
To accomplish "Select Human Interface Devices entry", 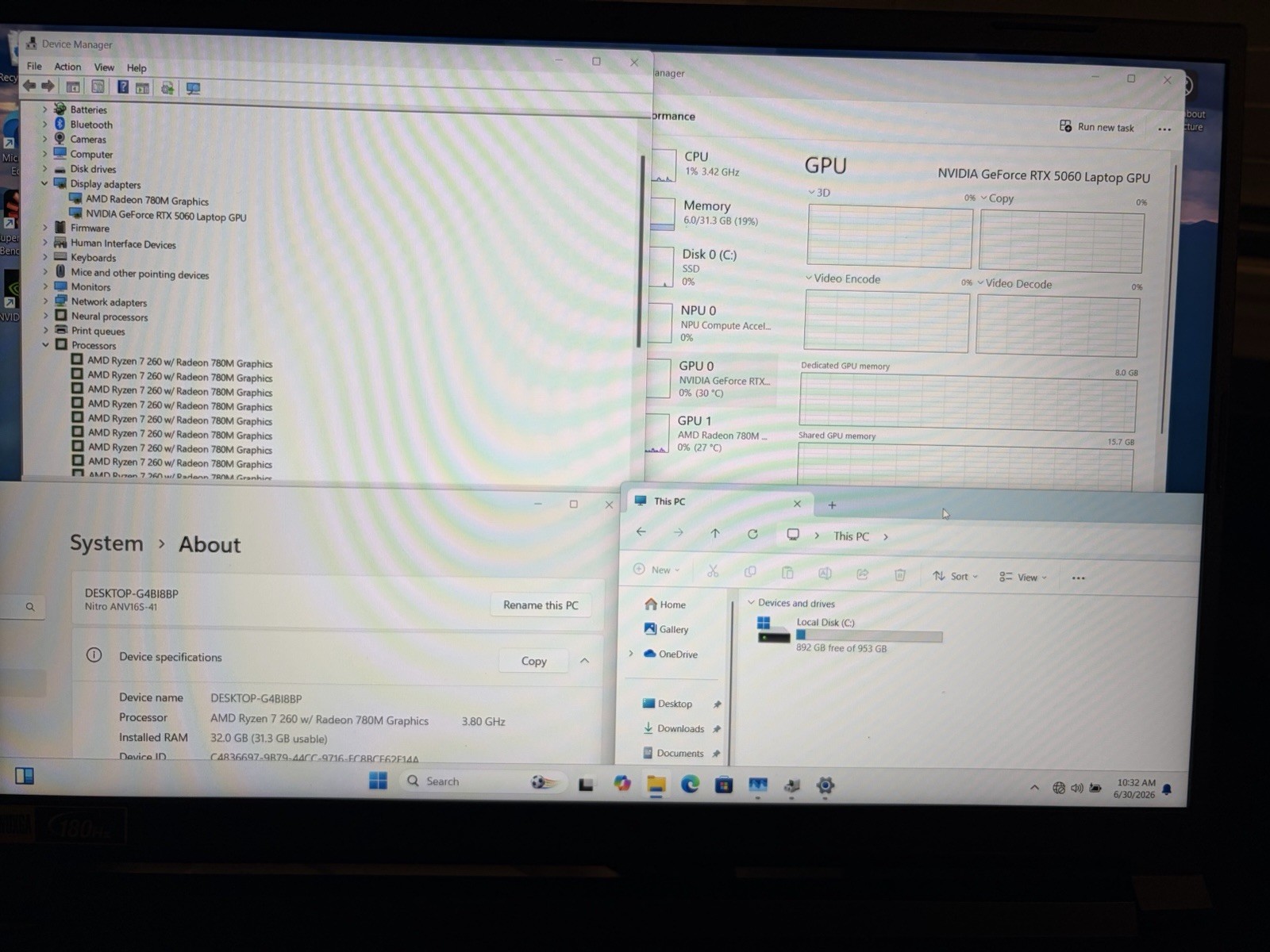I will tap(123, 244).
